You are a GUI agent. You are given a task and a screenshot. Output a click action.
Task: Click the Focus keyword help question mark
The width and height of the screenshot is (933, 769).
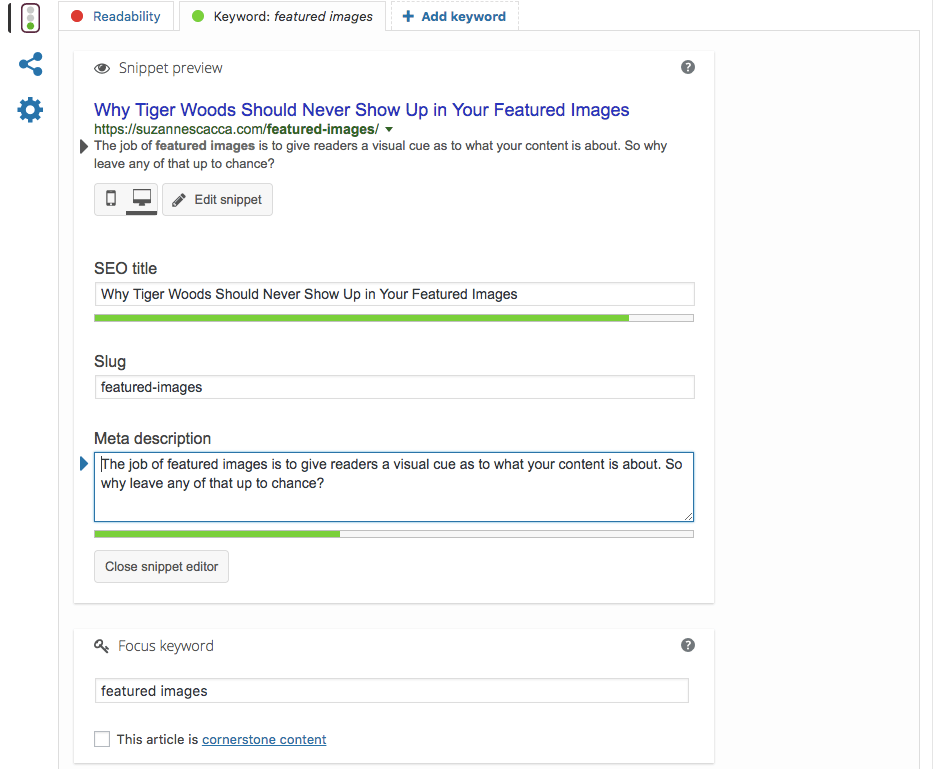point(687,645)
